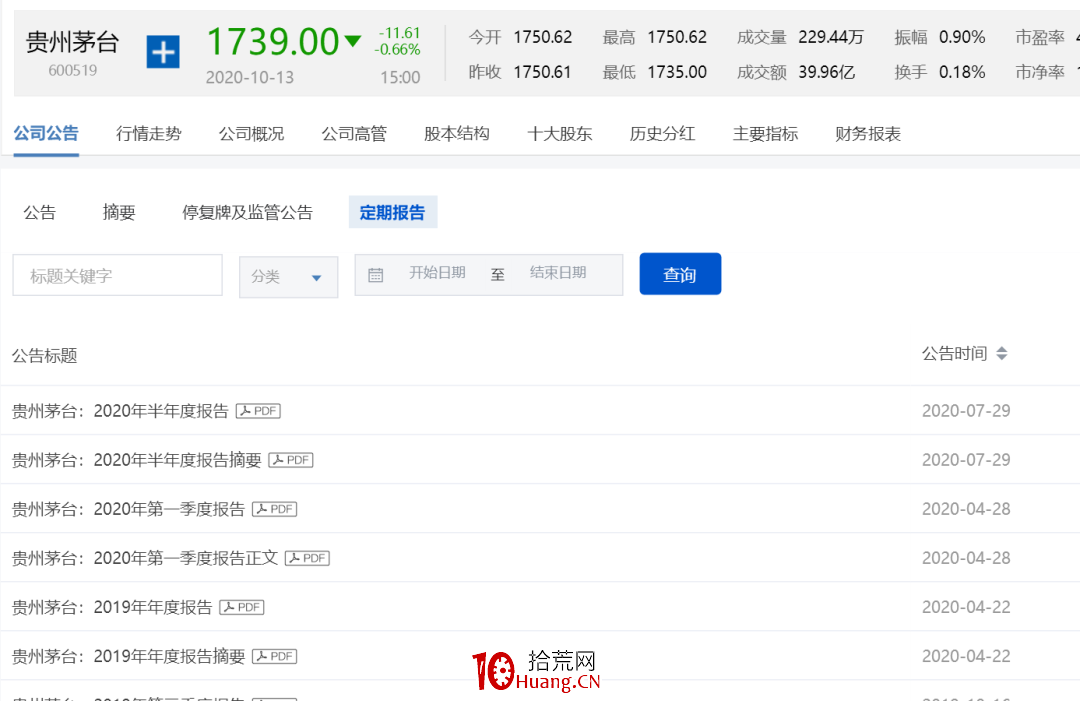Open the 公司概况 tab
Image resolution: width=1080 pixels, height=701 pixels.
point(251,134)
